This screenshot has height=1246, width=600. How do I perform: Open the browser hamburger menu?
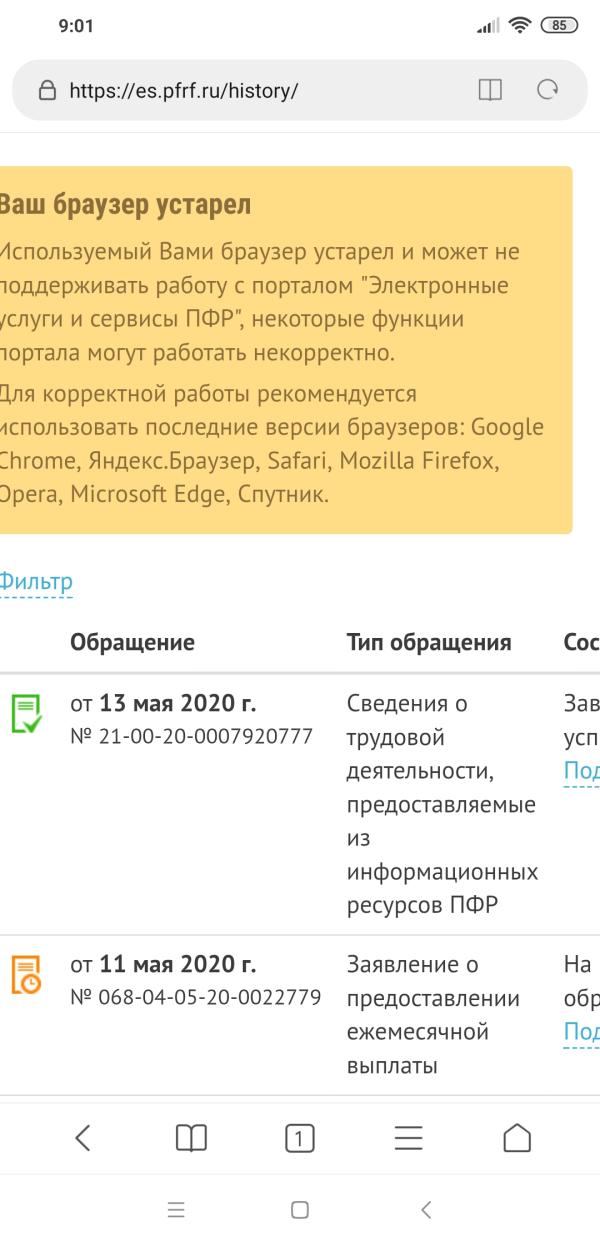(x=408, y=1138)
